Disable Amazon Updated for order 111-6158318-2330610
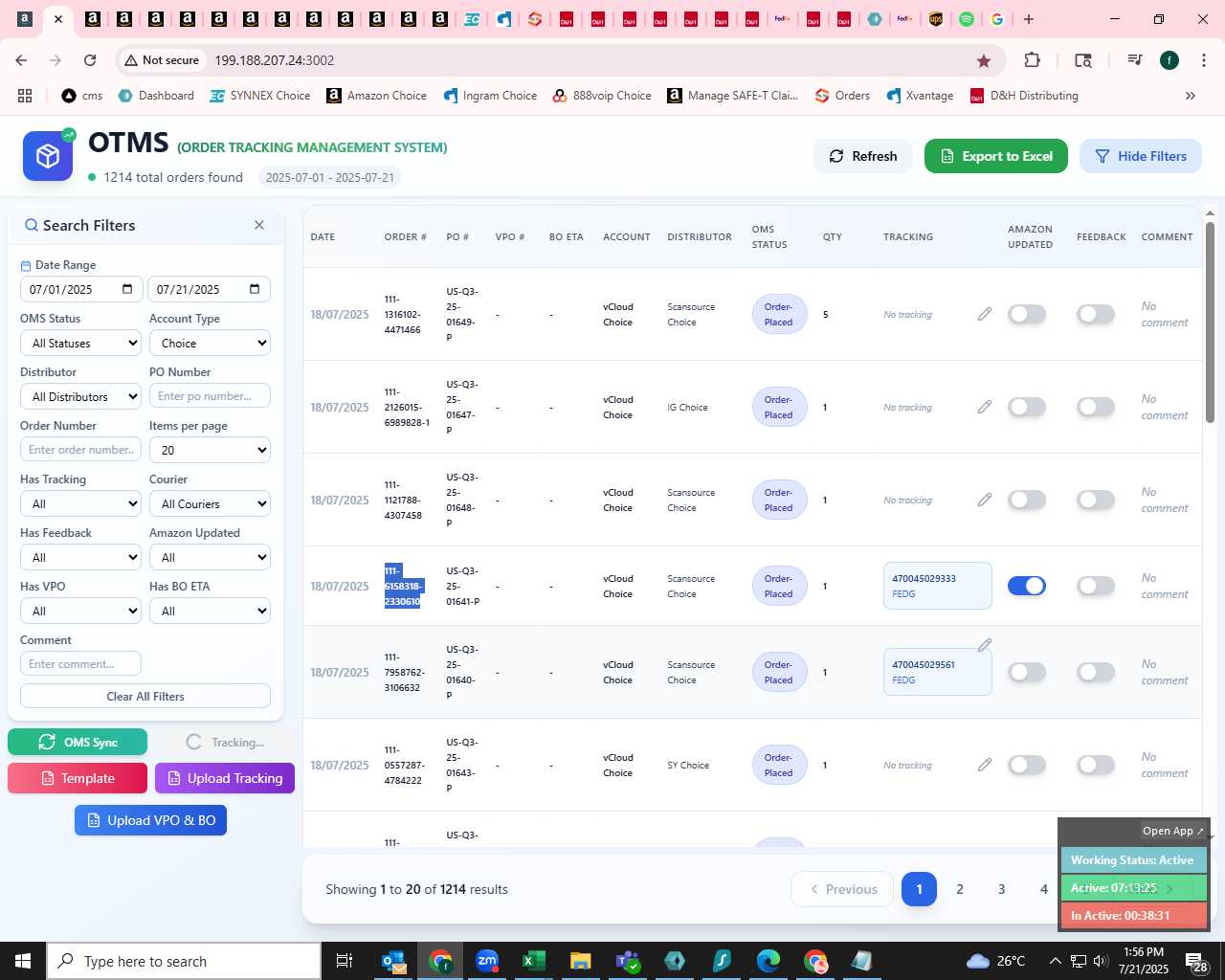This screenshot has width=1225, height=980. click(x=1027, y=586)
